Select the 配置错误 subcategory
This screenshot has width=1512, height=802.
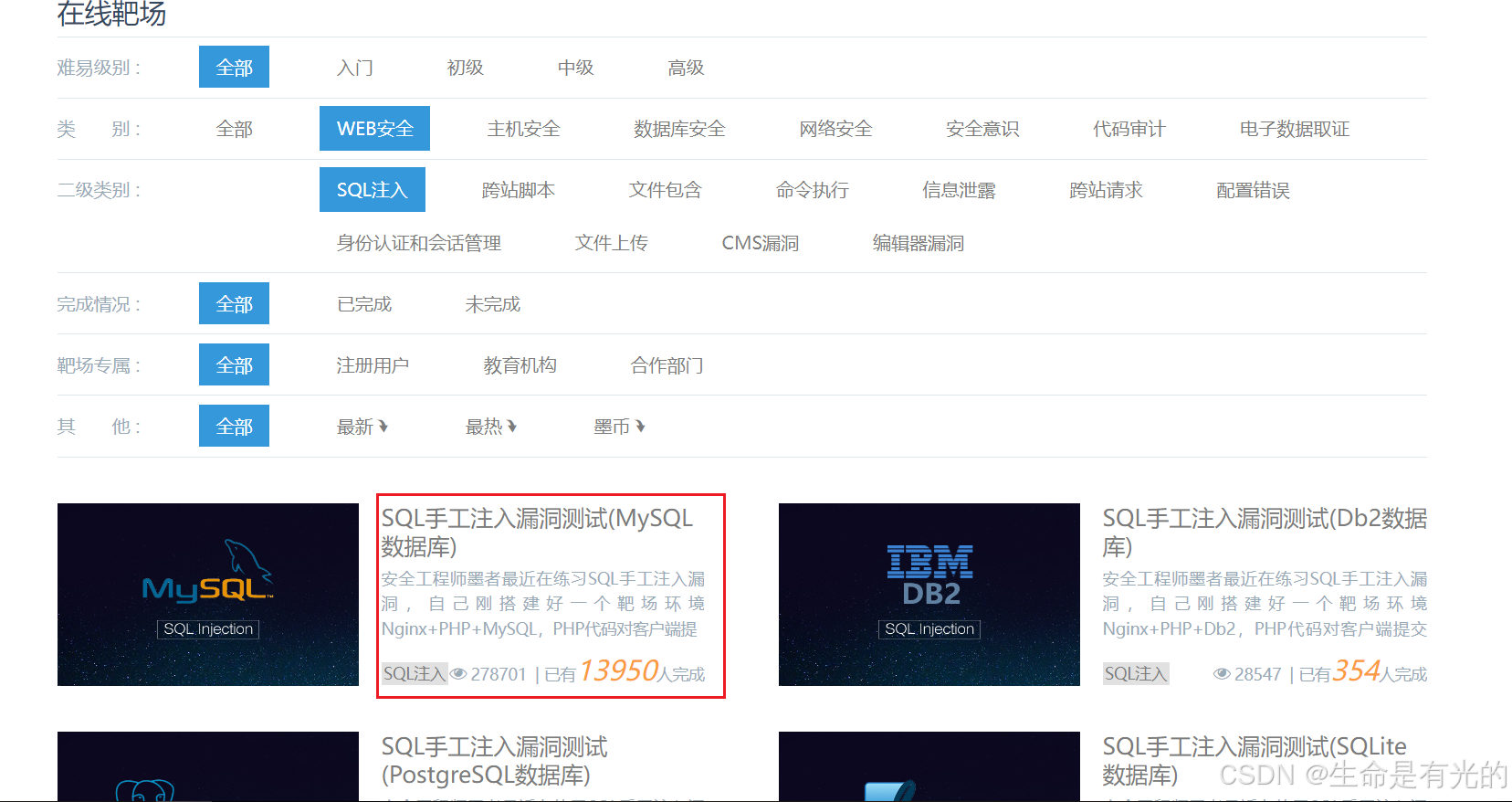1254,190
